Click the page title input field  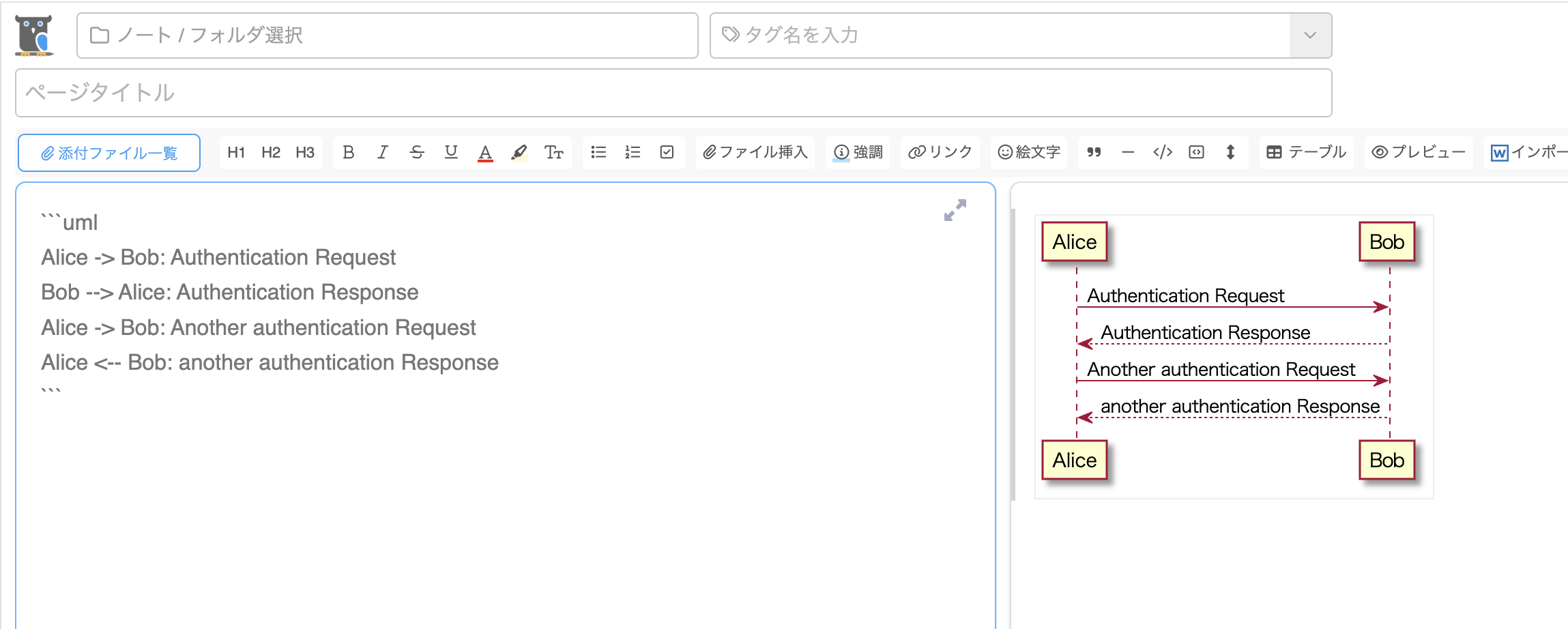[x=673, y=93]
